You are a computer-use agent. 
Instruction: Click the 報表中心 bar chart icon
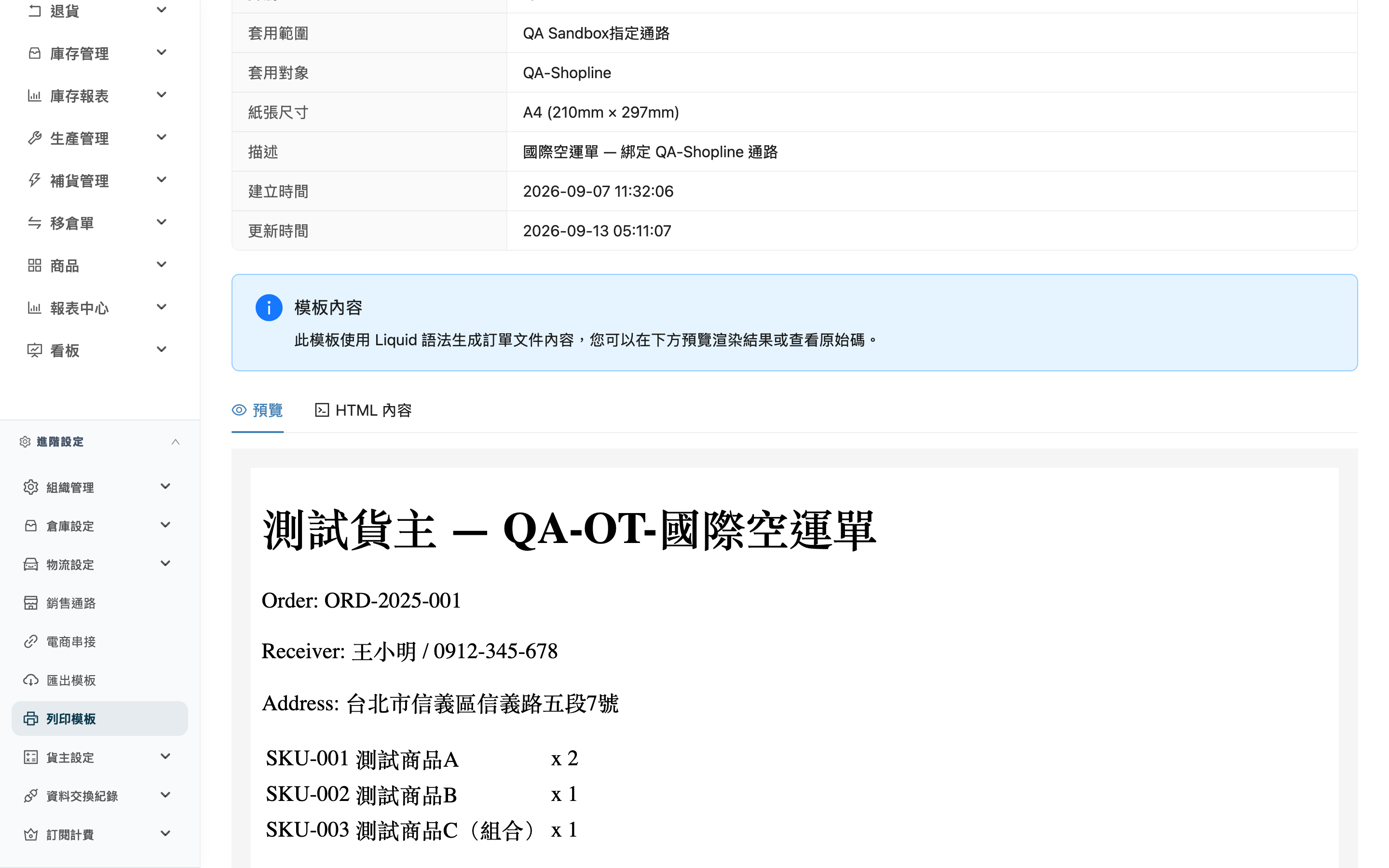[34, 308]
